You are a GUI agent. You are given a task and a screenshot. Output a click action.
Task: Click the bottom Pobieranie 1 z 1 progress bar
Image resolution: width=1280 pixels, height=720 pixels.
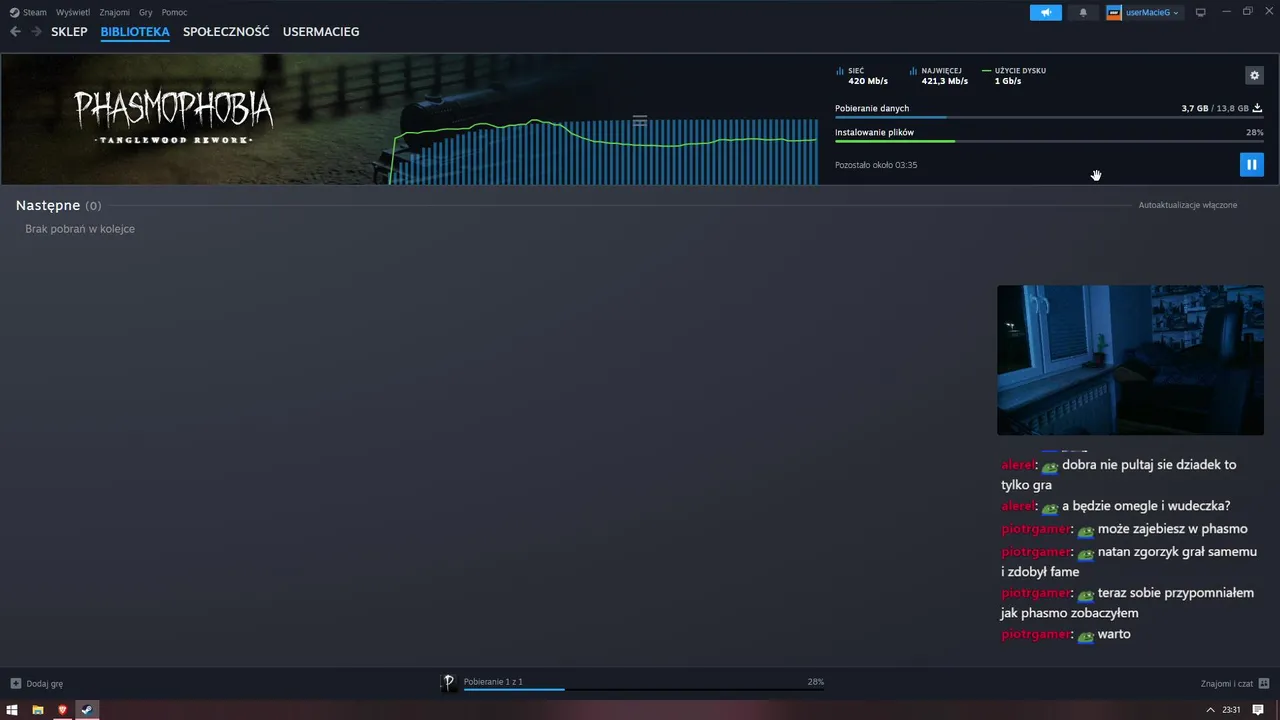tap(644, 689)
